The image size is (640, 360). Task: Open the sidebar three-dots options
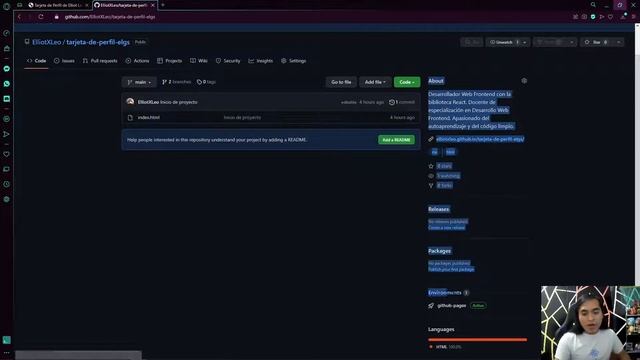click(x=7, y=353)
